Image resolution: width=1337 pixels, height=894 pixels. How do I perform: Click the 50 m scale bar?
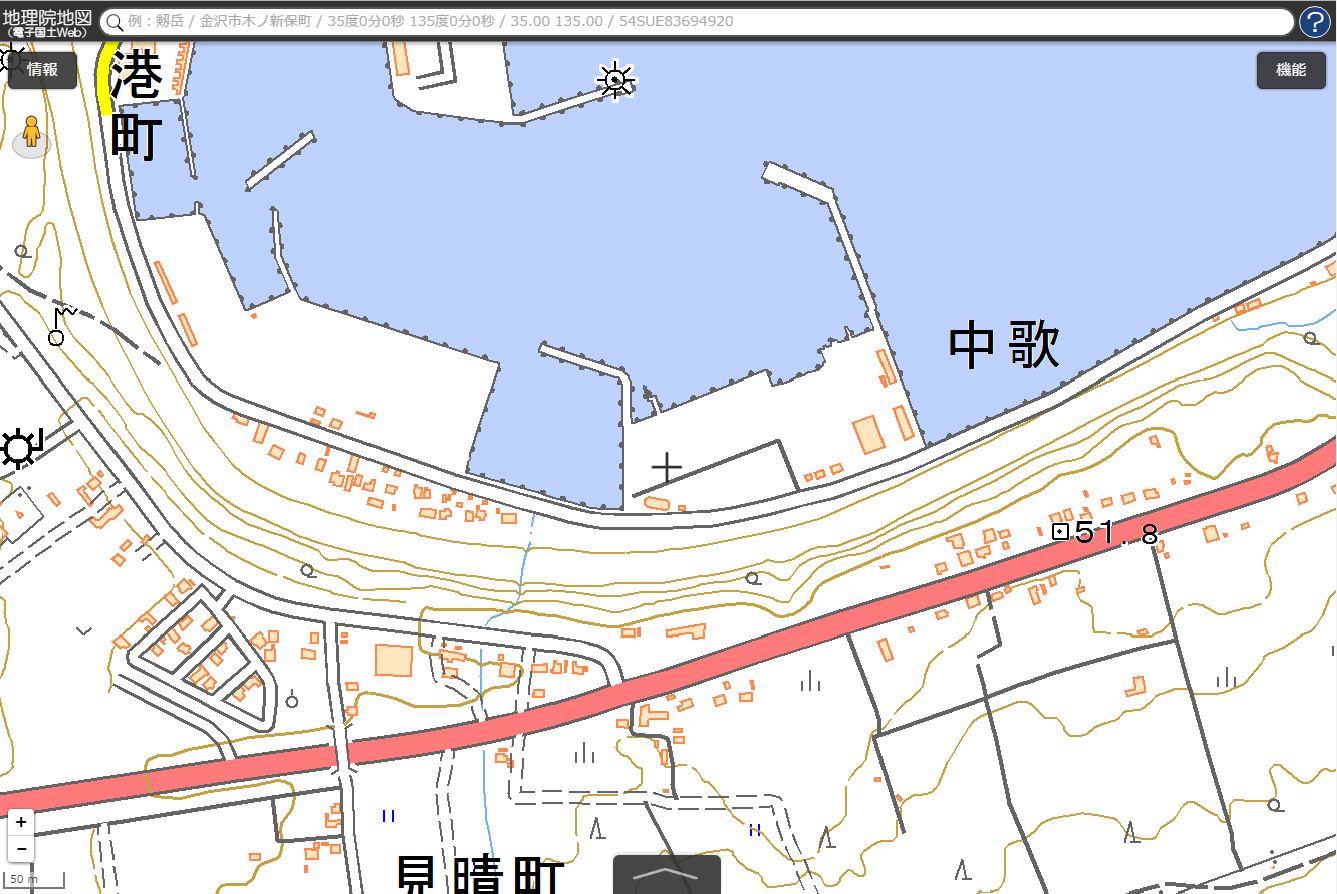(x=33, y=880)
